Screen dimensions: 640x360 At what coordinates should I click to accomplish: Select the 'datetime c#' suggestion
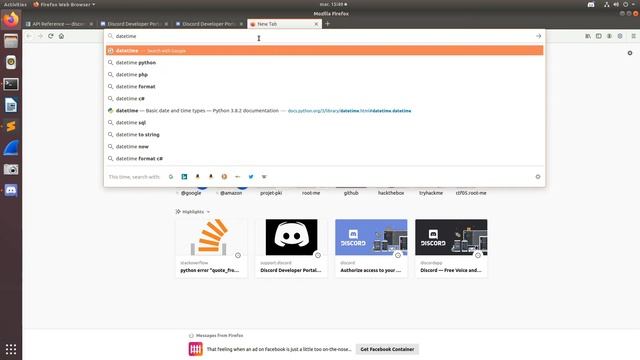tap(324, 98)
